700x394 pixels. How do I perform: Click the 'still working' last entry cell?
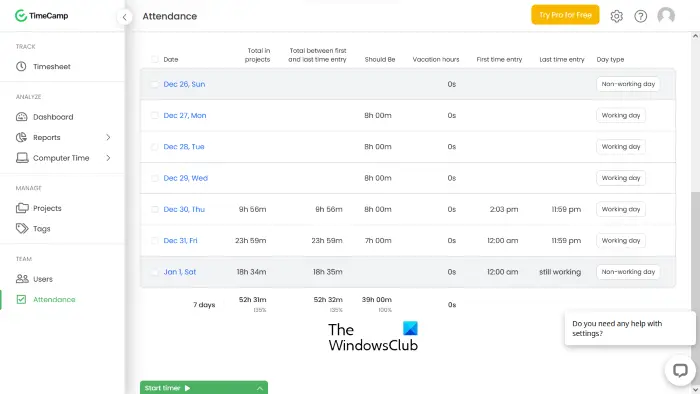560,271
